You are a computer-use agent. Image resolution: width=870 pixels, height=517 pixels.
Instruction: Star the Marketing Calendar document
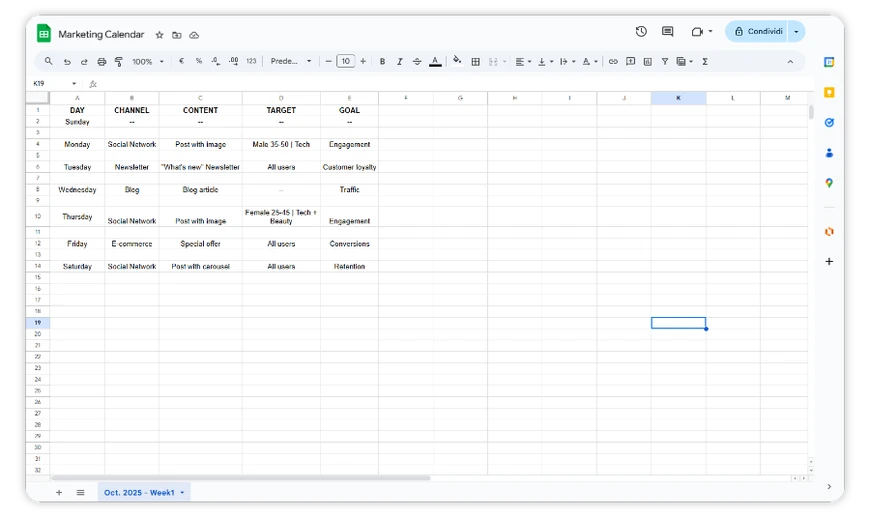pos(159,35)
